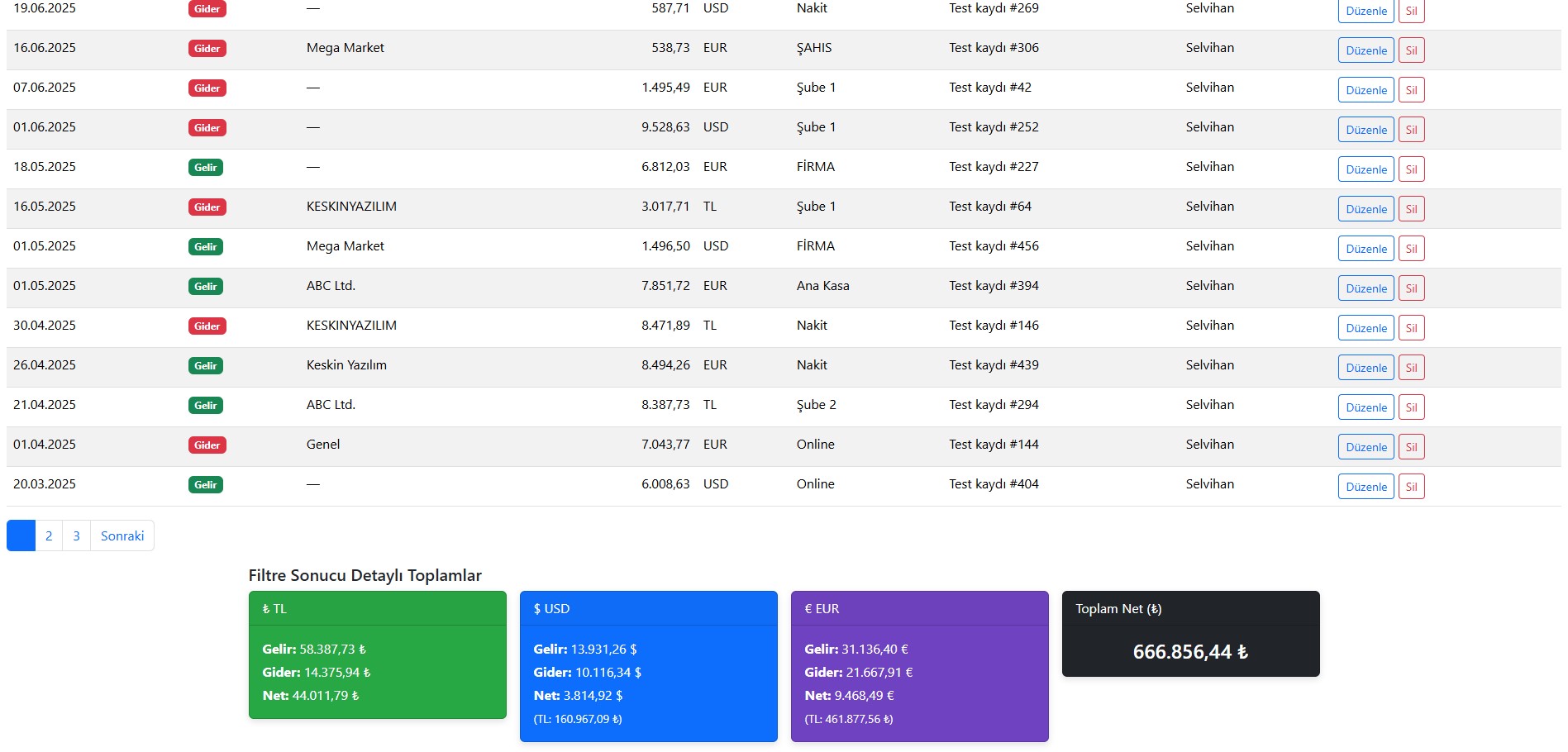Delete the Test kaydı #404 row
The width and height of the screenshot is (1568, 752).
pyautogui.click(x=1411, y=487)
